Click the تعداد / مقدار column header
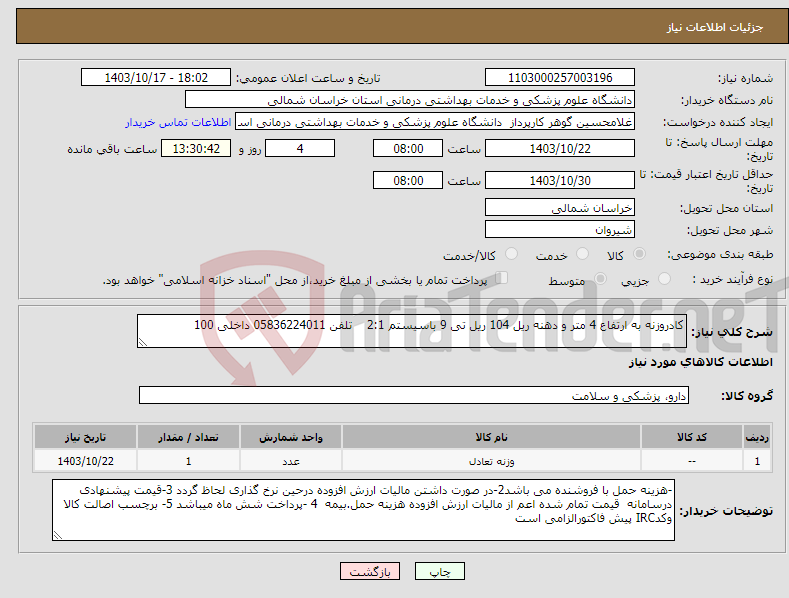789x598 pixels. pos(188,437)
